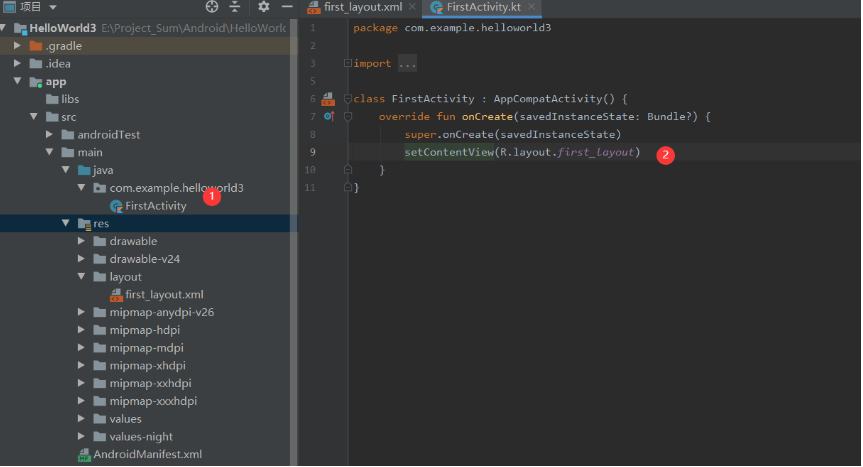Expand the androidTest folder
The width and height of the screenshot is (863, 467).
(50, 134)
